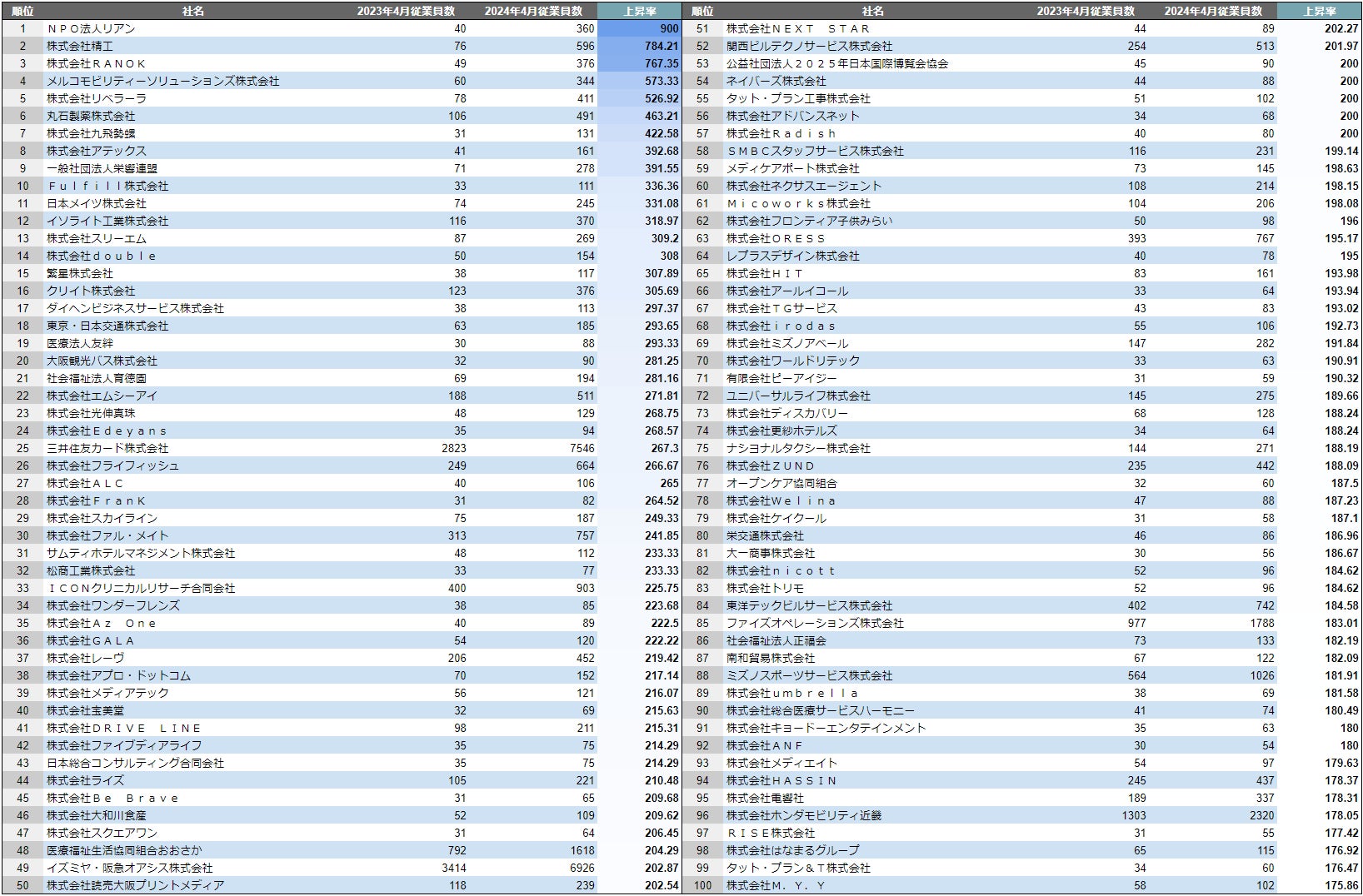The width and height of the screenshot is (1363, 896).
Task: Click the 株式会社エムシーアイ cell
Action: point(102,396)
